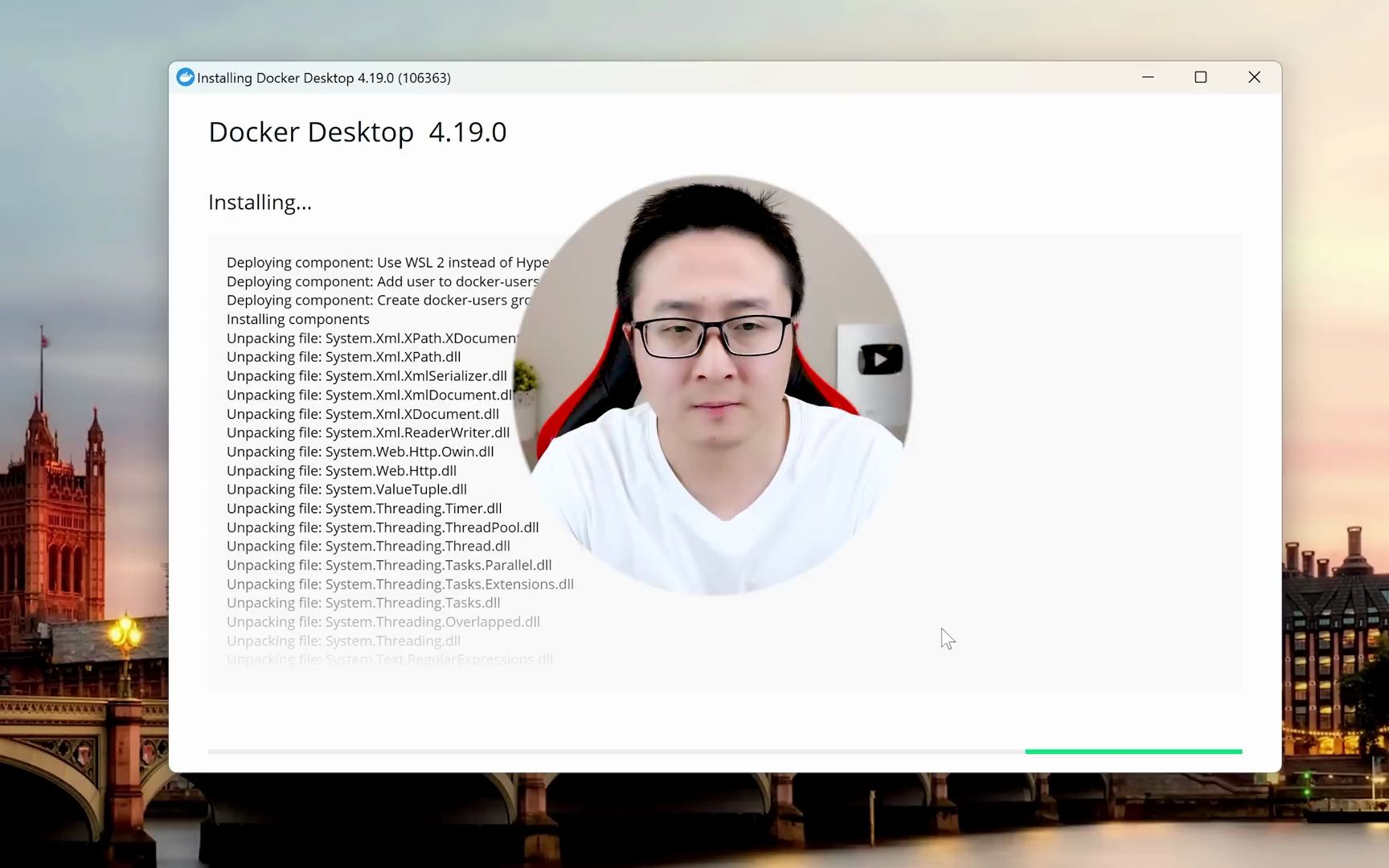The width and height of the screenshot is (1389, 868).
Task: Click the 'Installing Docker Desktop 4.19.0 (106363)' title
Action: pyautogui.click(x=324, y=78)
